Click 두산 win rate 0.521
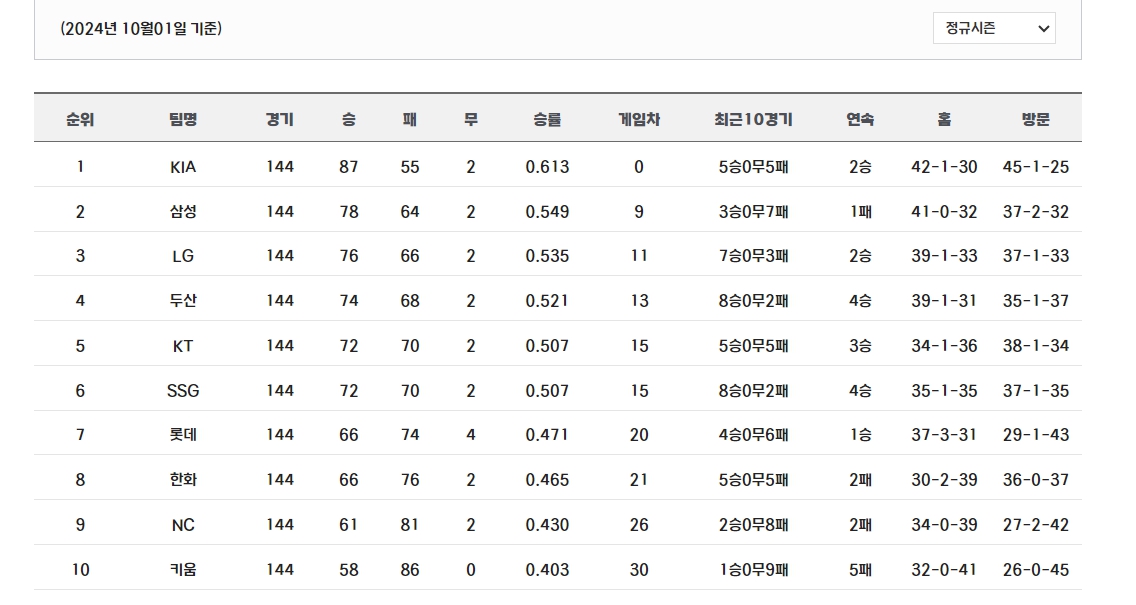Viewport: 1136px width, 605px height. pos(548,301)
